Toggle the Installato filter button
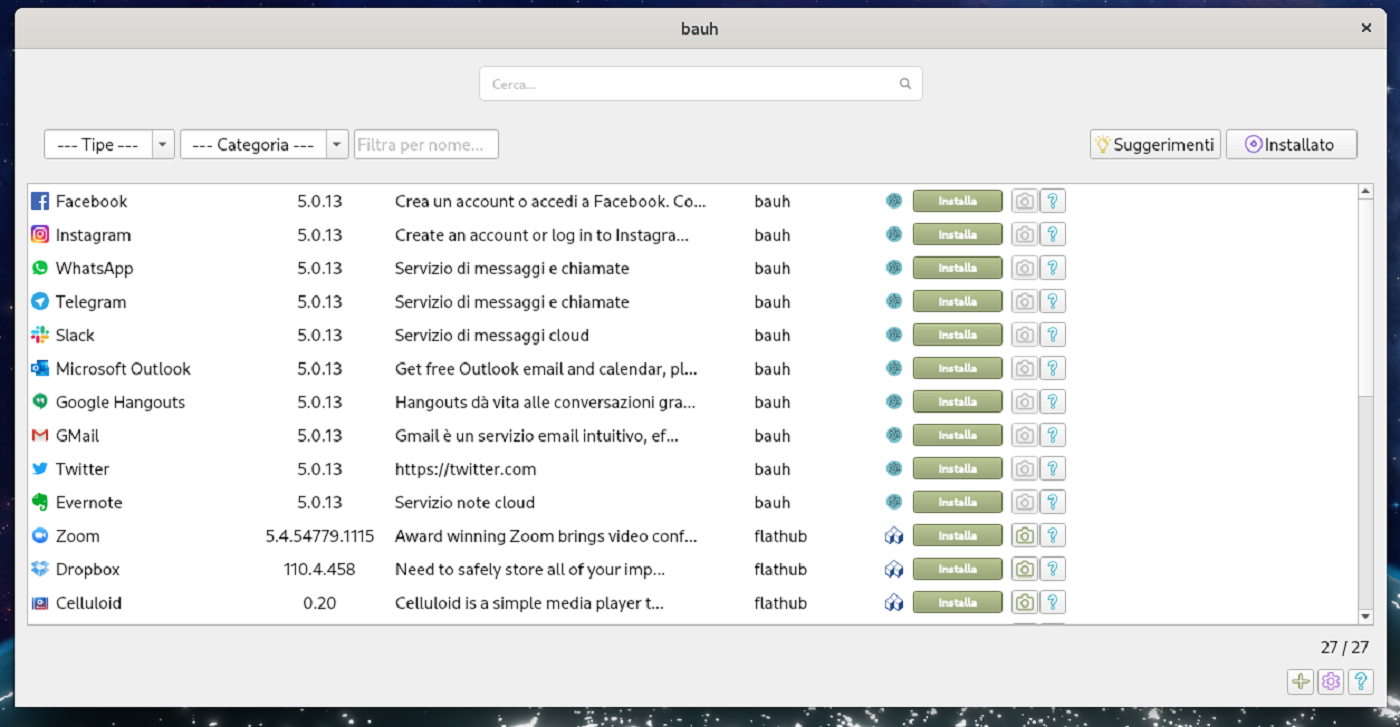1400x727 pixels. click(1291, 144)
